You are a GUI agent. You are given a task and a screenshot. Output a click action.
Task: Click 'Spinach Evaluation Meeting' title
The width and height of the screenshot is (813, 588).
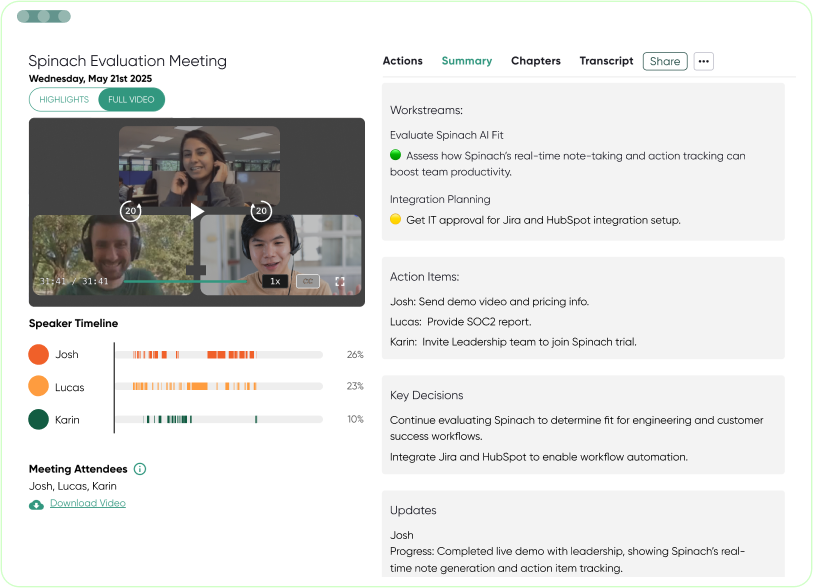tap(128, 61)
